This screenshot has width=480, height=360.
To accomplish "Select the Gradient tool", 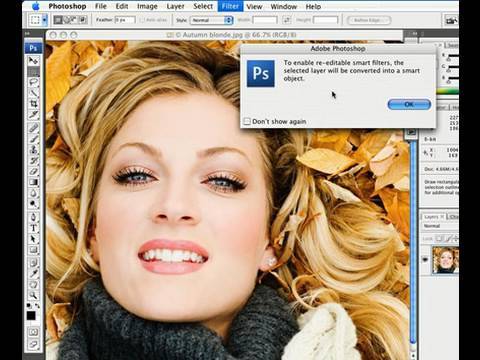I will [x=33, y=182].
